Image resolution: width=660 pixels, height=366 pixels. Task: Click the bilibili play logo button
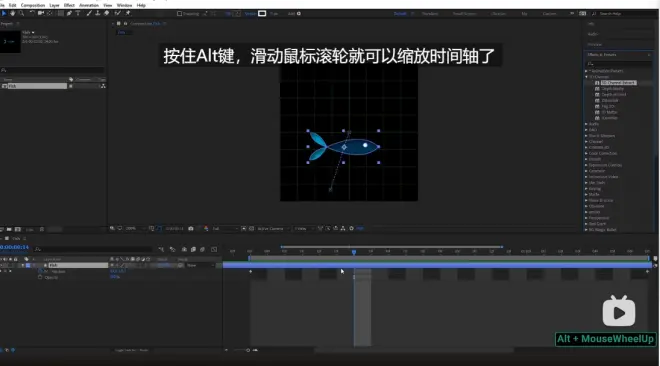pos(619,312)
